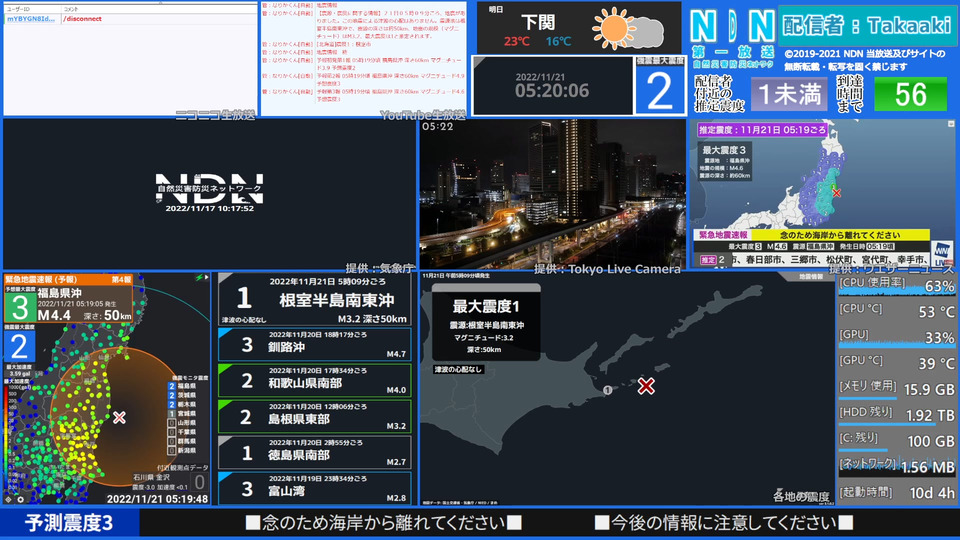Click the ネットワーク 1.56 MB graph
The width and height of the screenshot is (960, 540).
pyautogui.click(x=896, y=467)
